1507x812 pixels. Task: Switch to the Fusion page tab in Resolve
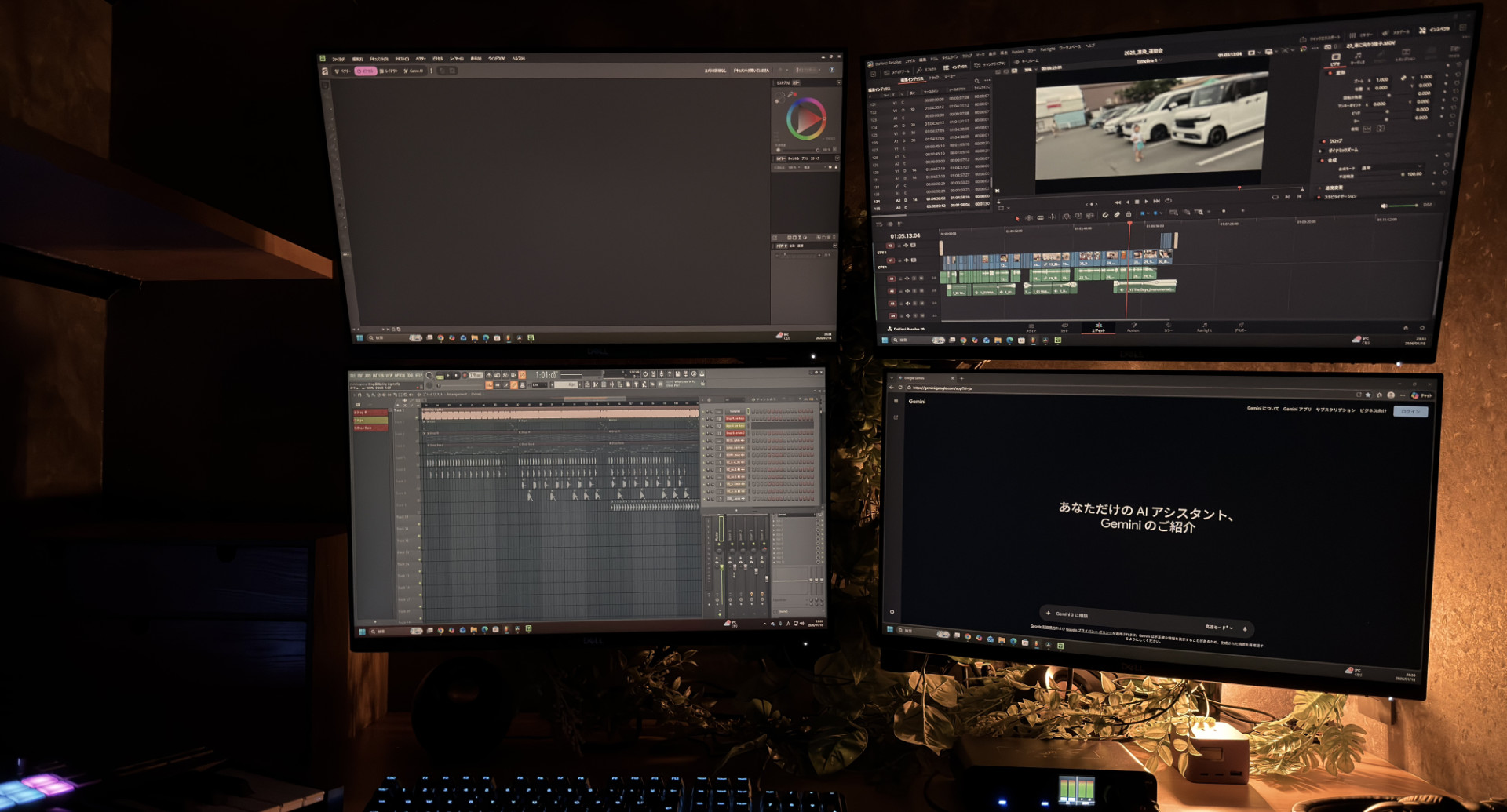click(x=1133, y=328)
